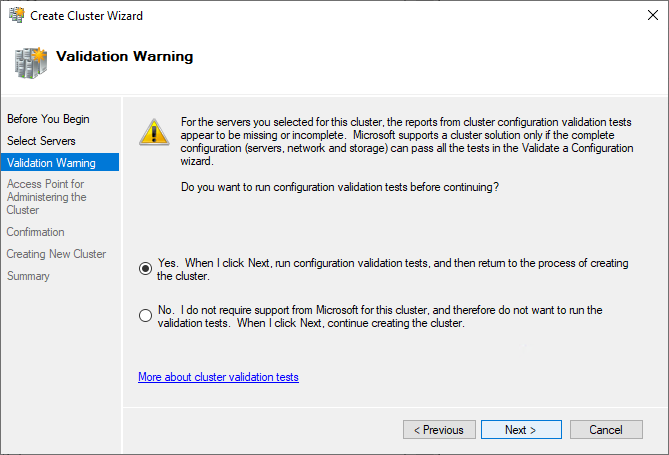Screen dimensions: 669x455
Task: Click Access Point for Administering the Cluster
Action: point(47,197)
